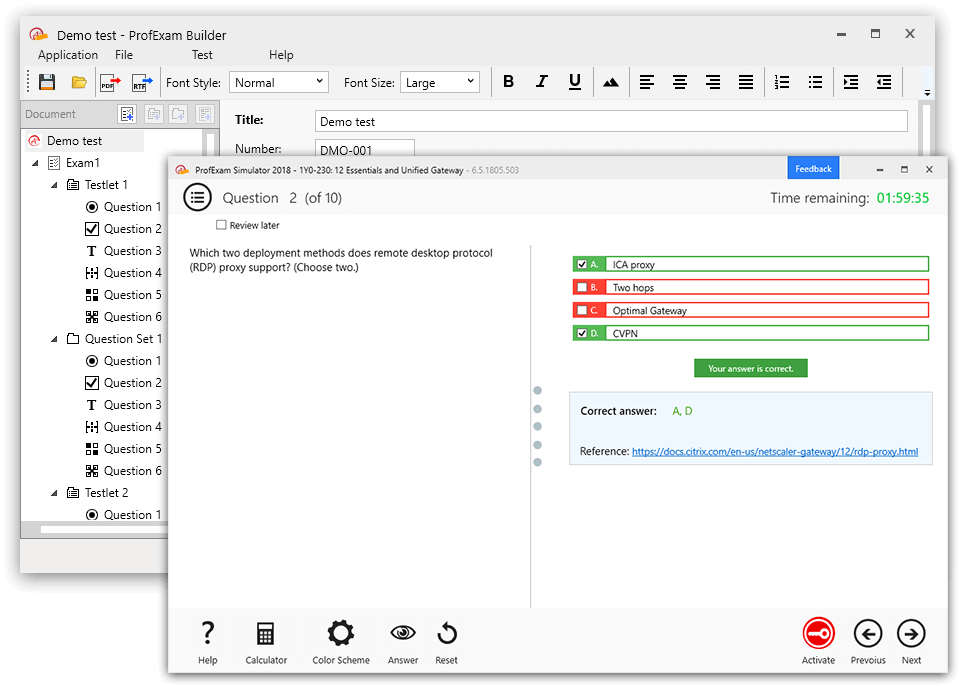Select Question 1 under Testlet 2

[x=124, y=515]
